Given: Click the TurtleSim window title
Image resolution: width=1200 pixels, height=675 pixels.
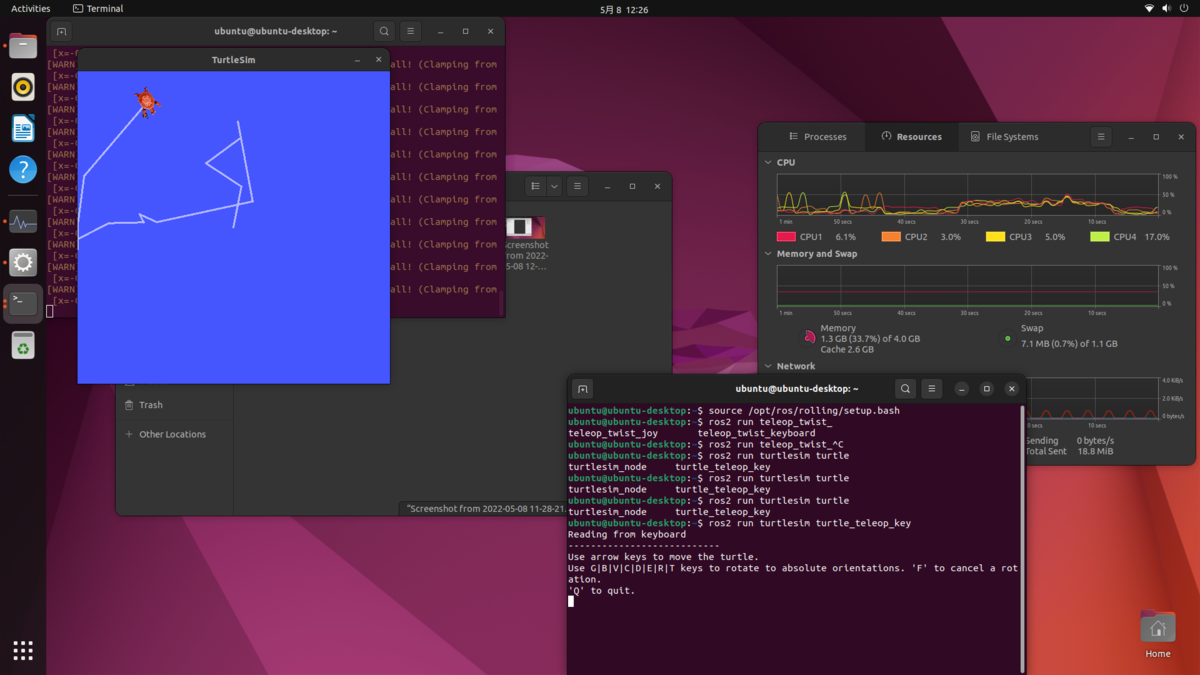Looking at the screenshot, I should [233, 60].
